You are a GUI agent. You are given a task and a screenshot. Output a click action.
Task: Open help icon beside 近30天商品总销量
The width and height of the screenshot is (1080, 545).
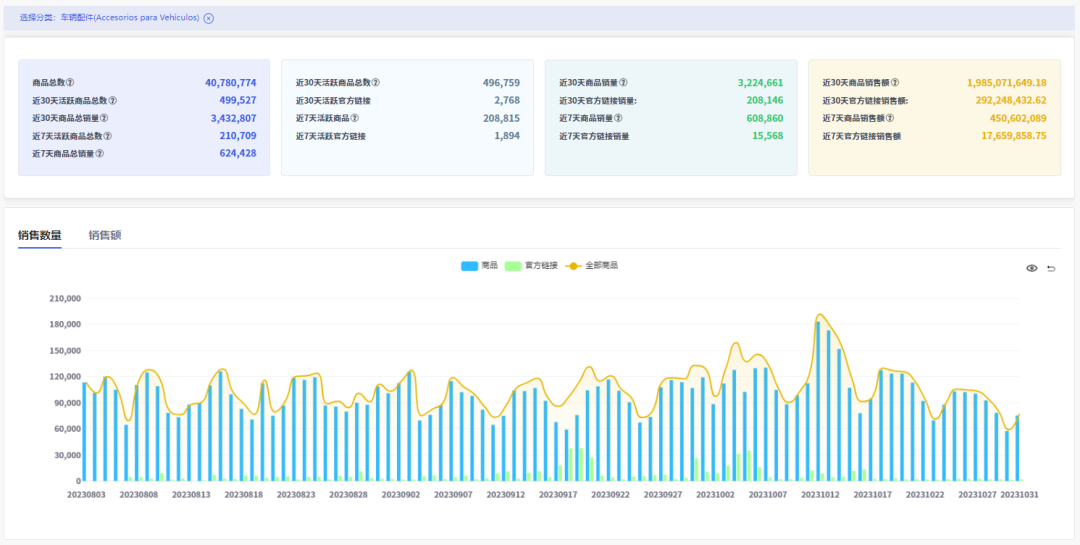click(104, 119)
